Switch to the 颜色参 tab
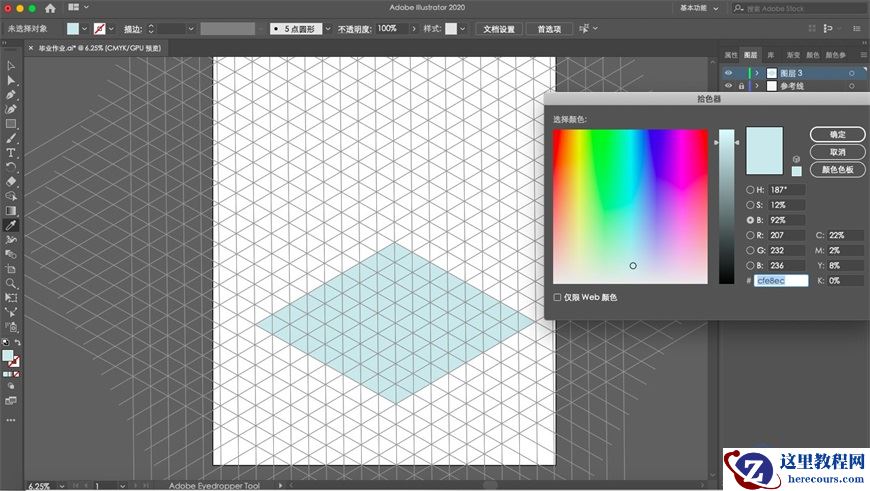 tap(835, 55)
